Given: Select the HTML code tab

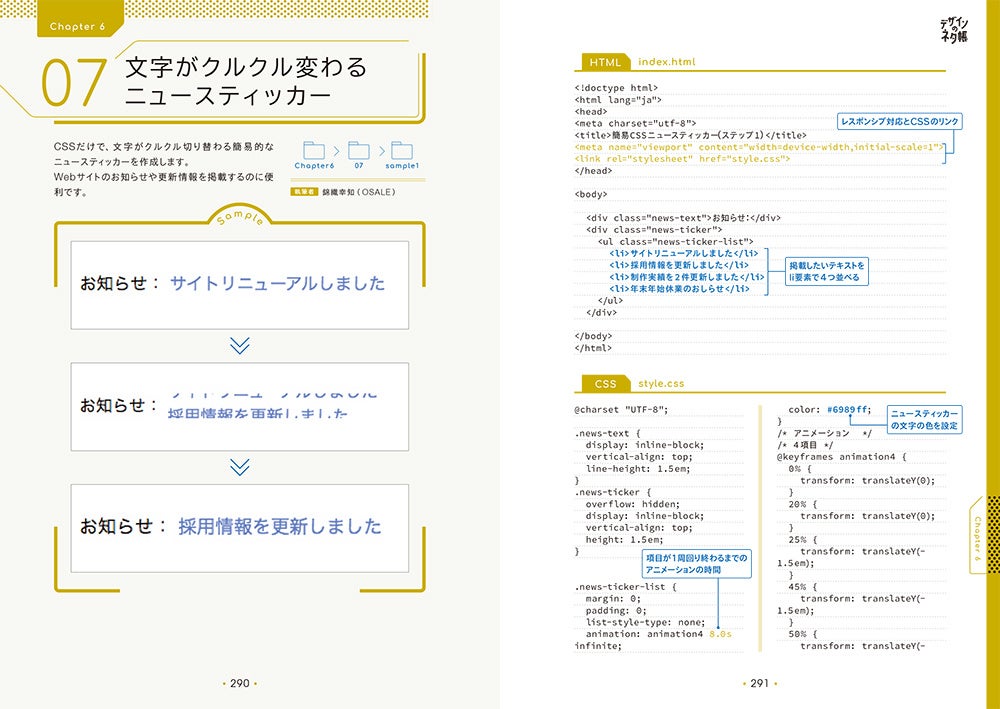Looking at the screenshot, I should coord(605,62).
